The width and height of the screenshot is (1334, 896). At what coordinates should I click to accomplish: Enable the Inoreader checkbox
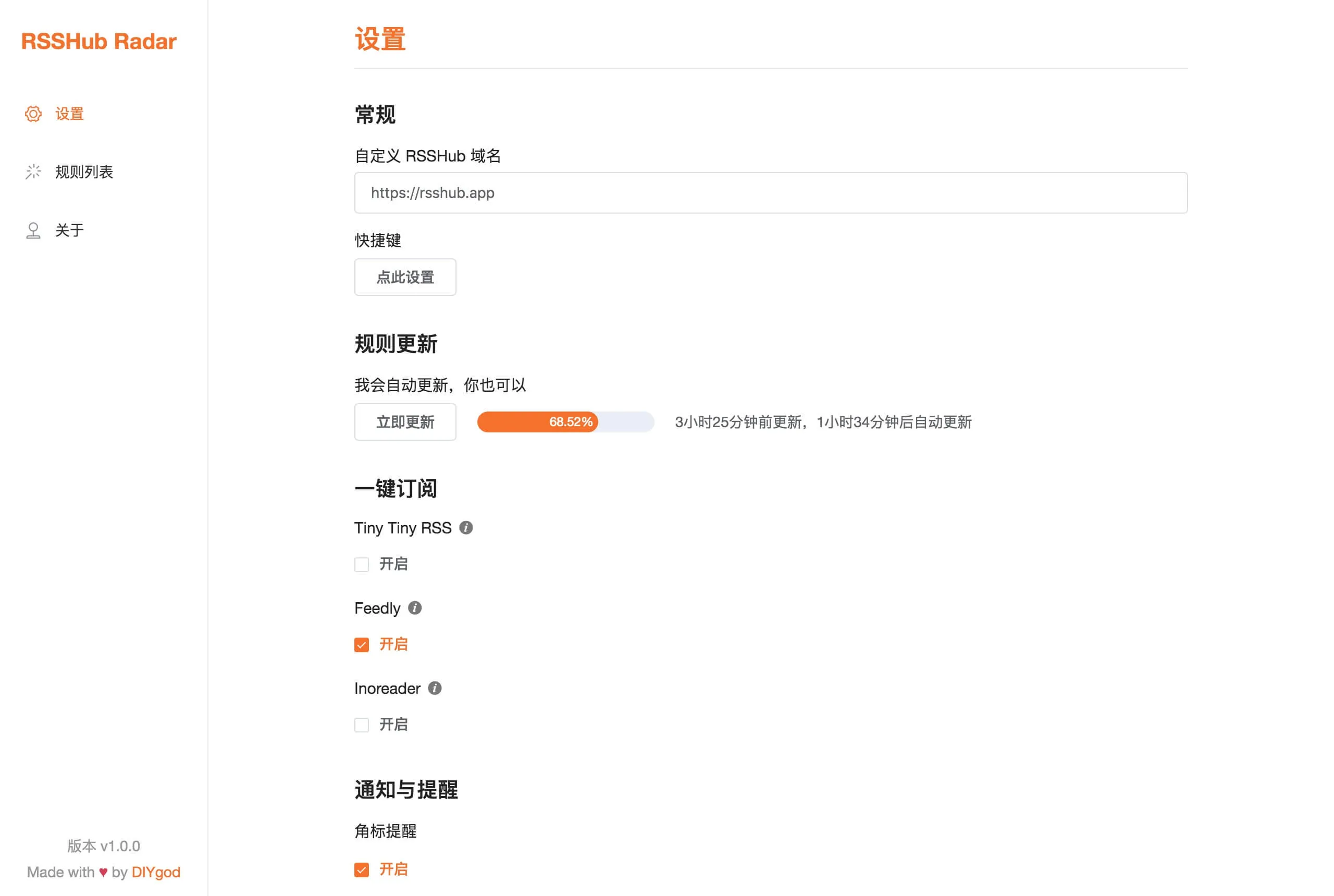(x=361, y=725)
